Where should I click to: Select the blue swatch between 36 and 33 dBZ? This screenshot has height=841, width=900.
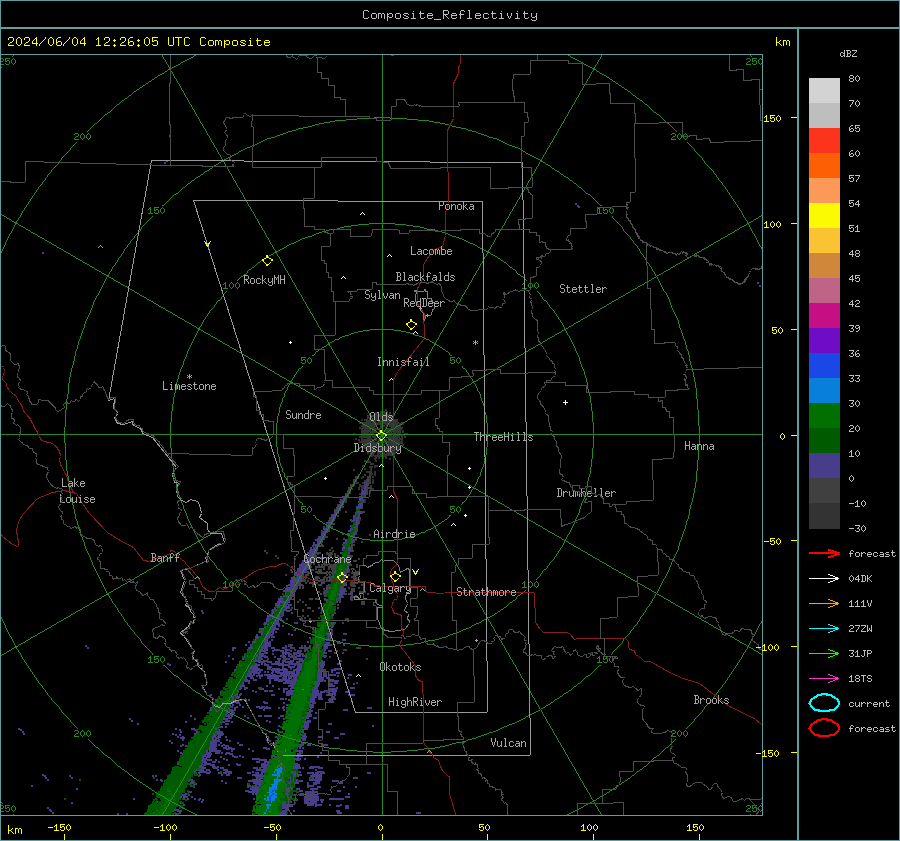(x=824, y=366)
